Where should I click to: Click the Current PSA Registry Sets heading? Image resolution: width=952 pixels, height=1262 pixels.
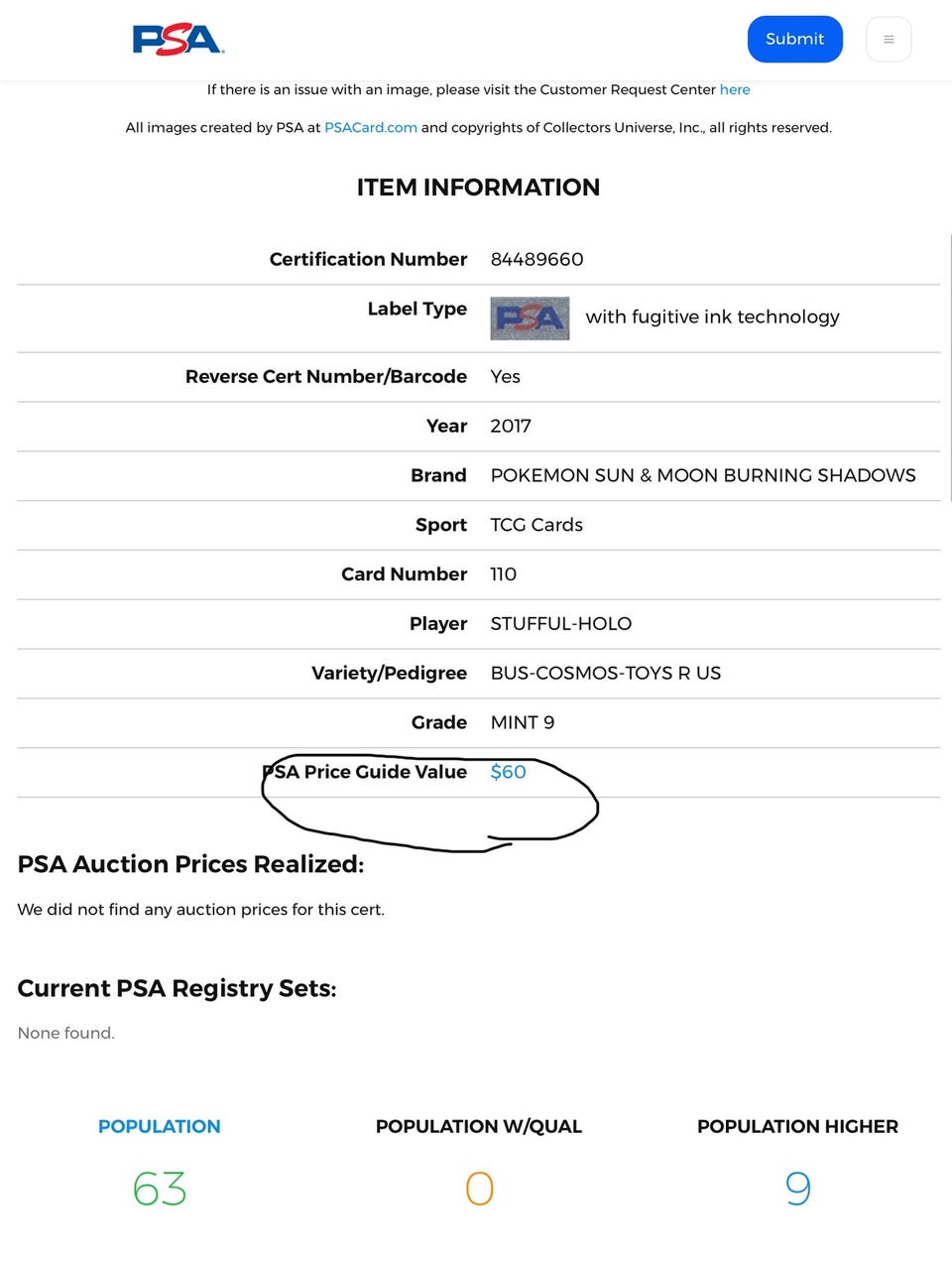click(x=177, y=988)
